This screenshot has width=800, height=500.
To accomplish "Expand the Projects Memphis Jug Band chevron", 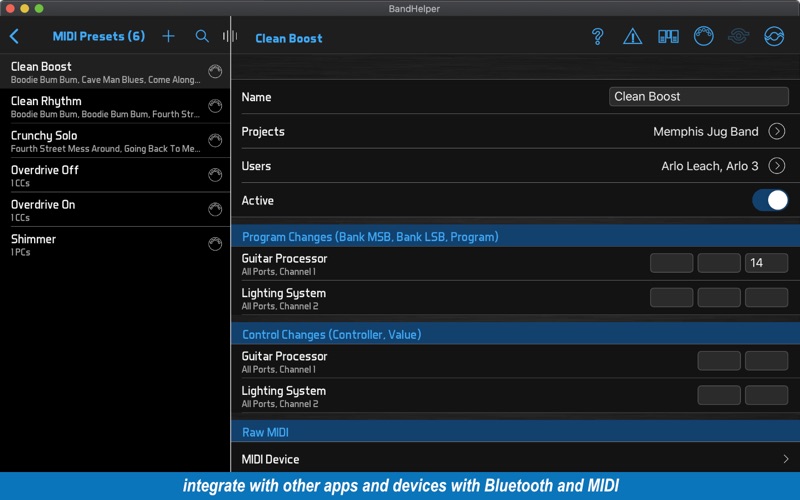I will [777, 132].
